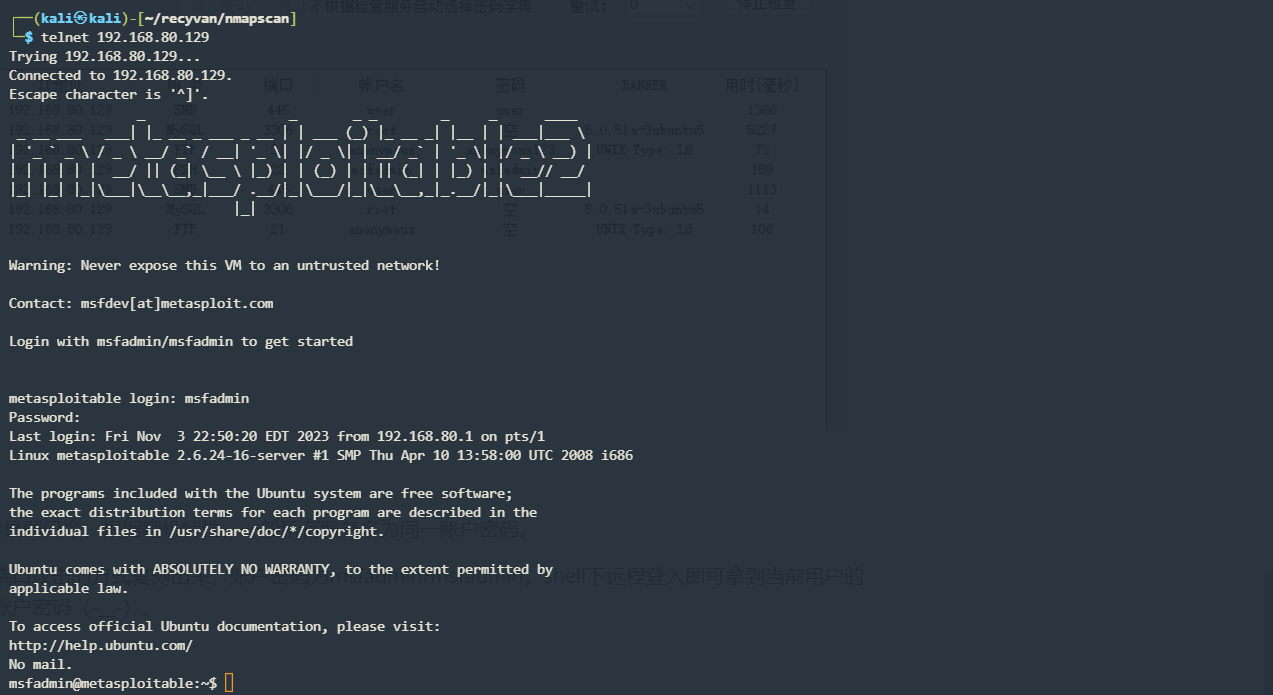Screen dimensions: 1273x695
Task: Select the faint FTP anonymous result row
Action: coord(380,229)
